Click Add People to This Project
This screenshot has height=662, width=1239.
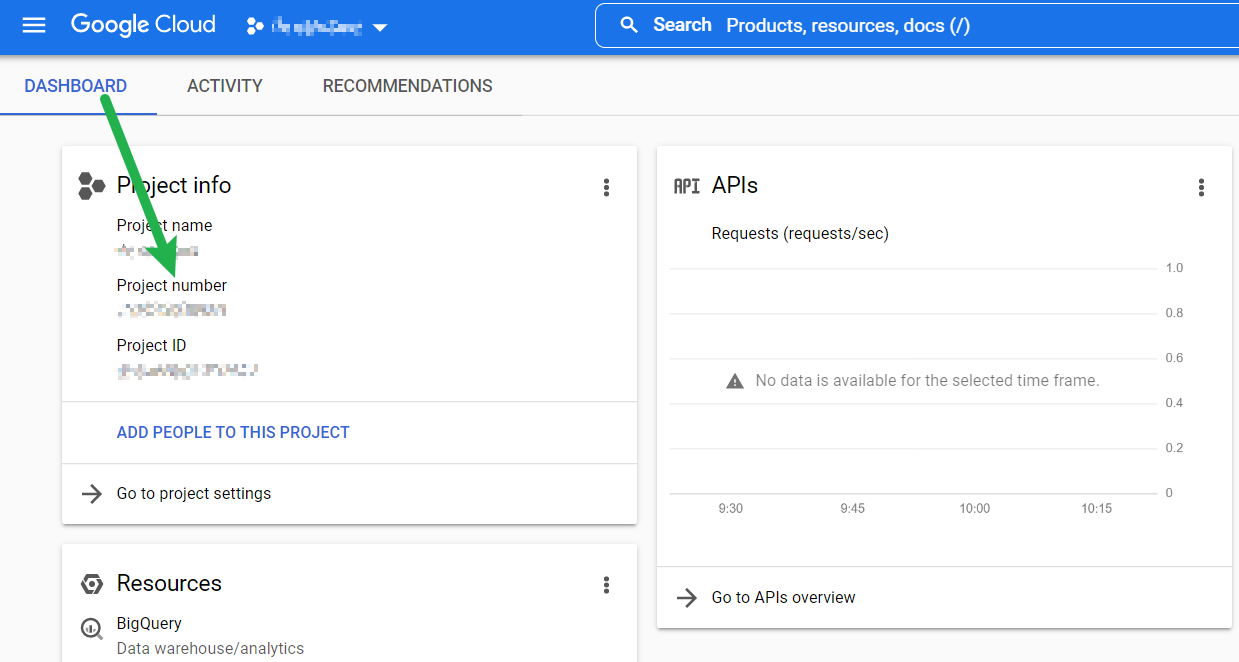pos(233,432)
